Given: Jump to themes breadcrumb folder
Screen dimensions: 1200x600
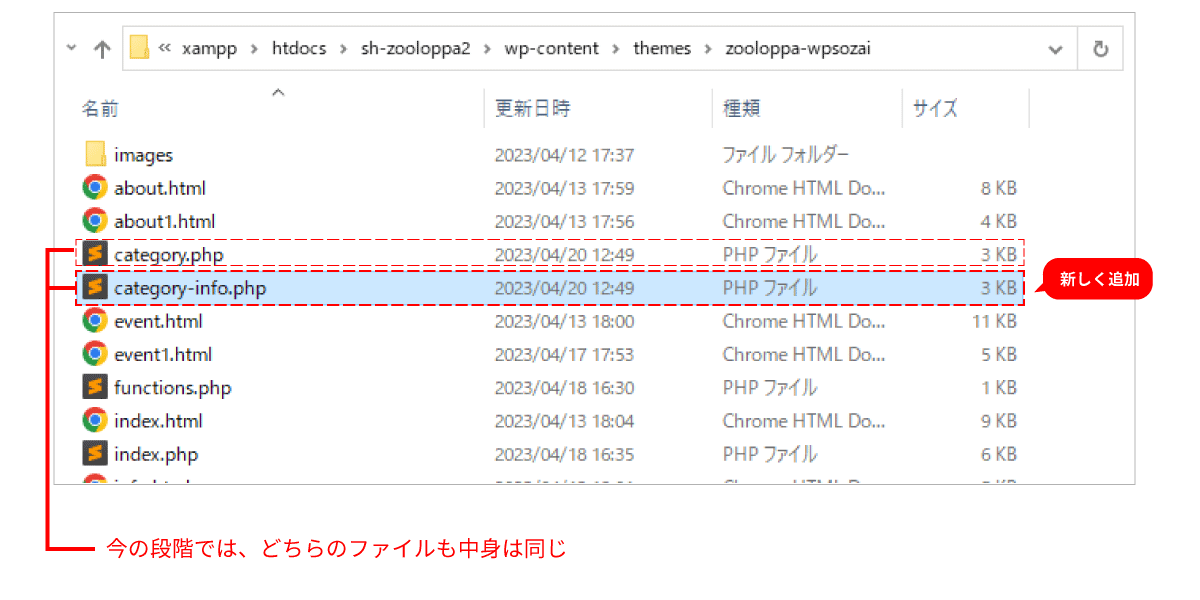Looking at the screenshot, I should [662, 48].
